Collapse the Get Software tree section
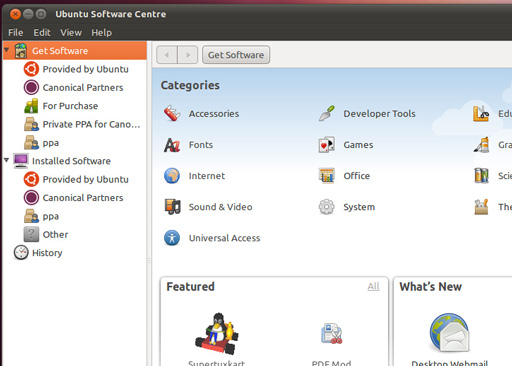The image size is (512, 366). 6,50
